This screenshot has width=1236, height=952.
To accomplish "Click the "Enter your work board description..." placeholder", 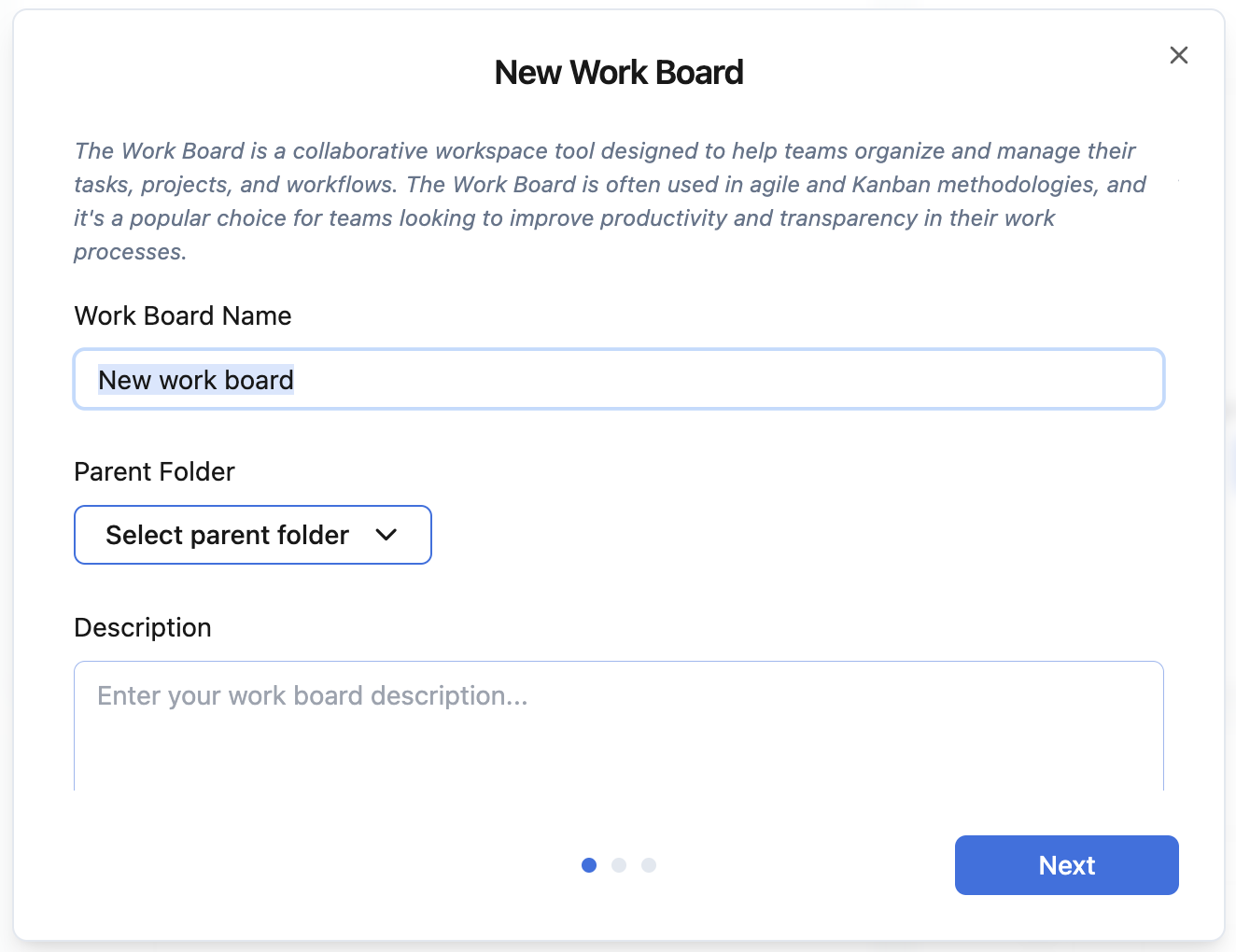I will click(313, 696).
